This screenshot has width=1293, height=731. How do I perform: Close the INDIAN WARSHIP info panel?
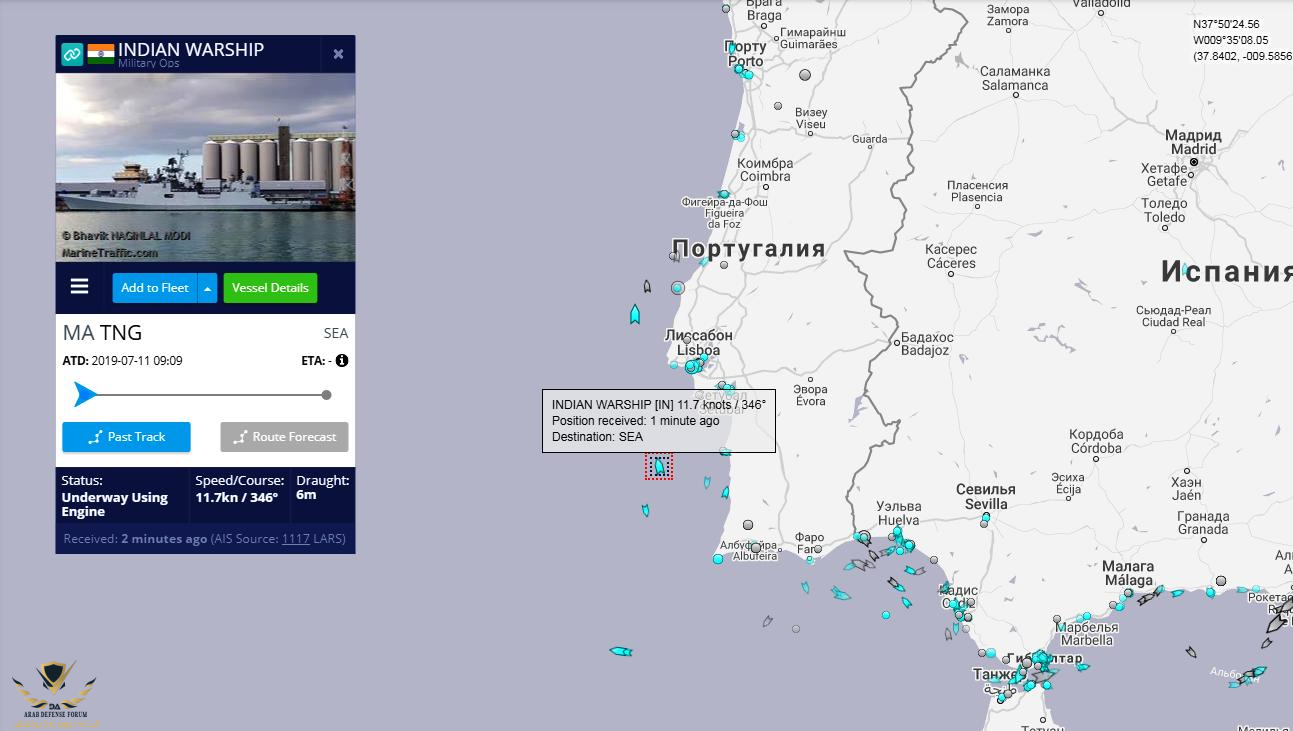(x=338, y=54)
